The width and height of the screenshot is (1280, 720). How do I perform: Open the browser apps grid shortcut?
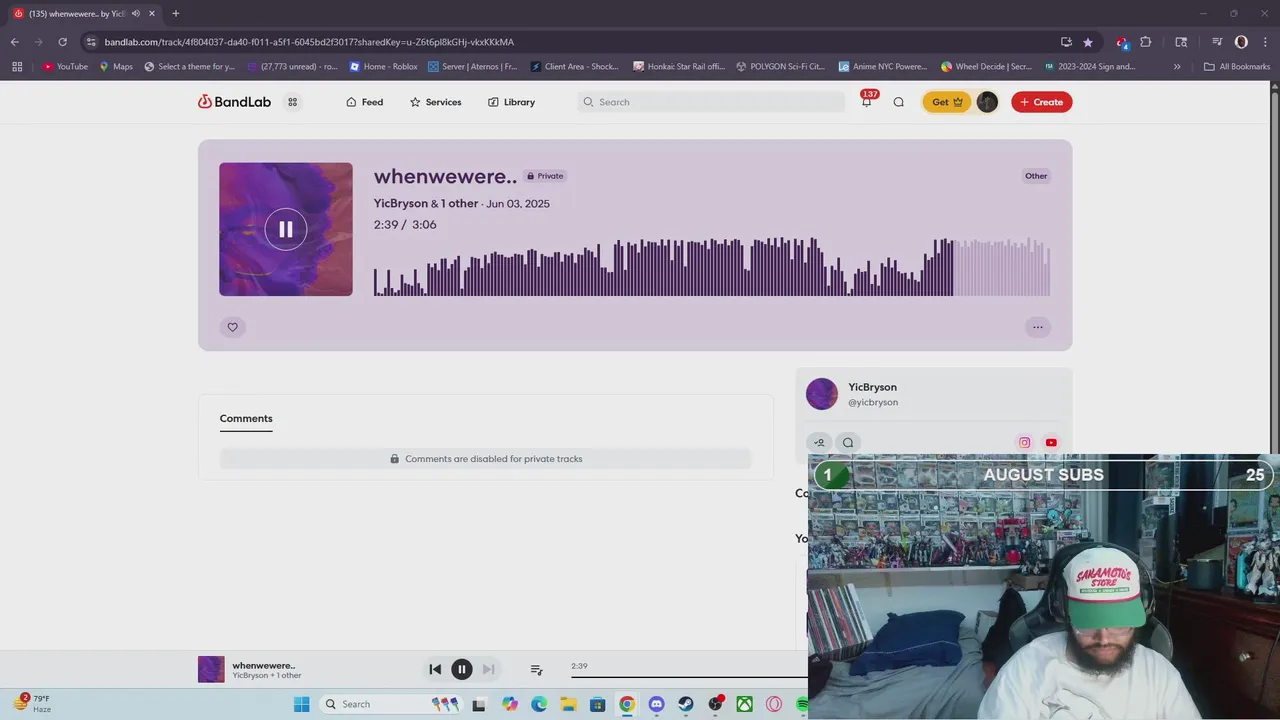17,66
